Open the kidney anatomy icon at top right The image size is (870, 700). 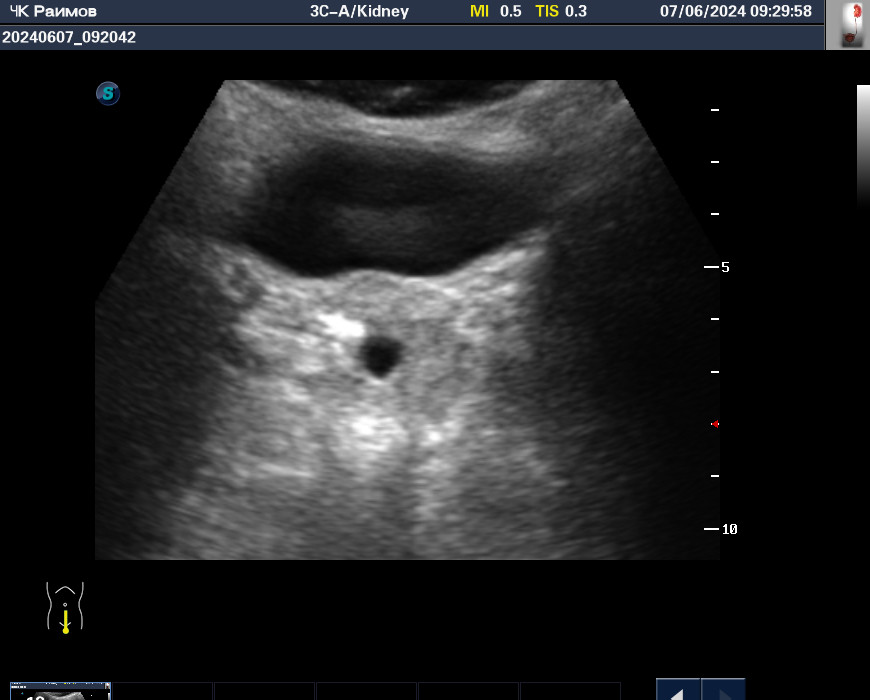(848, 25)
